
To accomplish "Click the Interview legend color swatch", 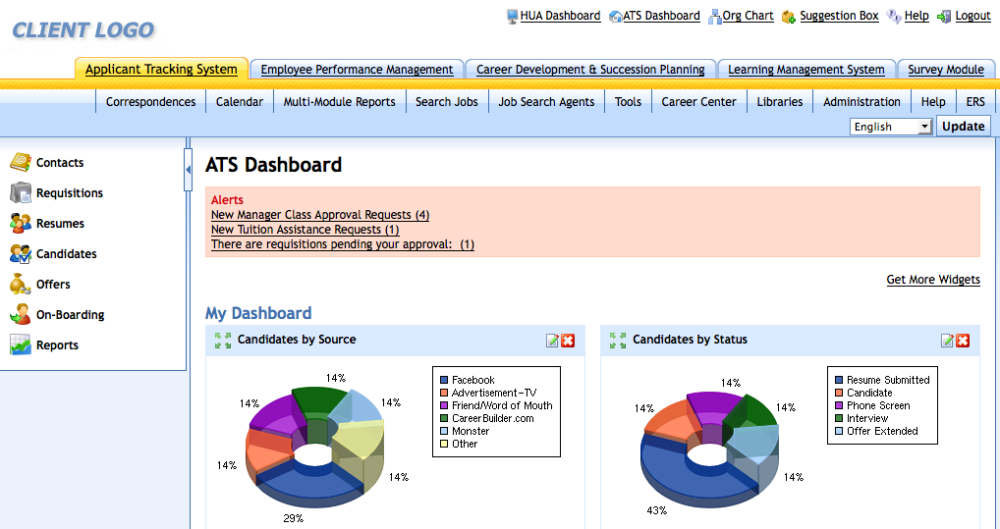I will (x=839, y=419).
